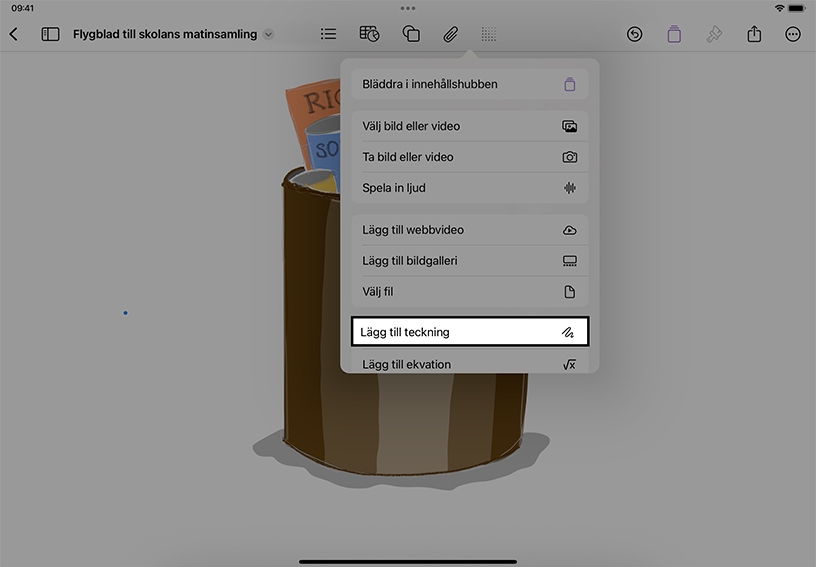Open the list formatting toolbar icon
Viewport: 816px width, 567px height.
[328, 34]
